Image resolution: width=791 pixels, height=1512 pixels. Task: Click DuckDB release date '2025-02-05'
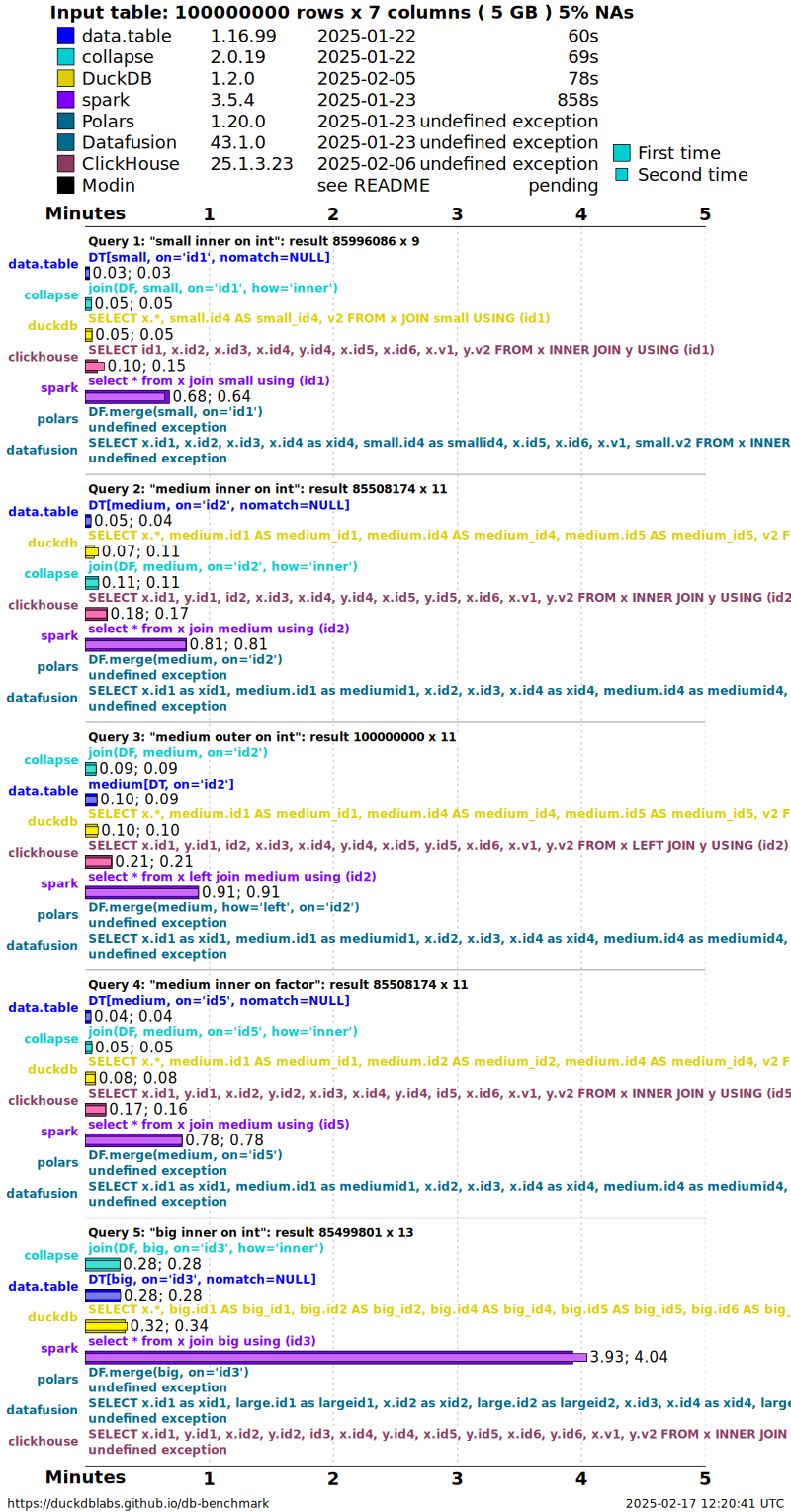click(x=367, y=79)
